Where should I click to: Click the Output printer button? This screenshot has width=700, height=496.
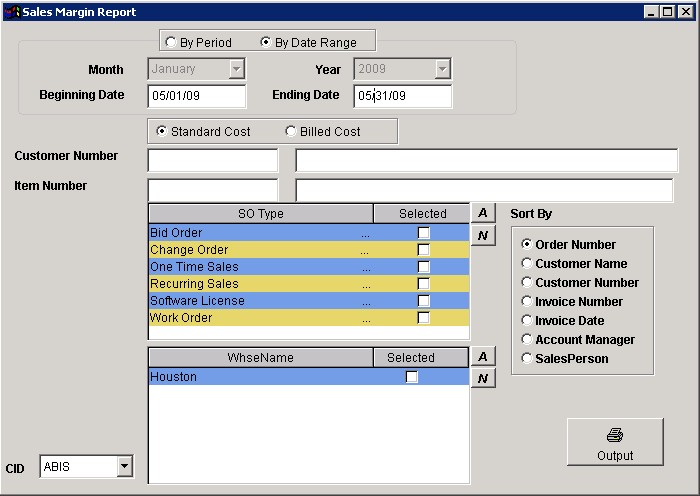(615, 443)
